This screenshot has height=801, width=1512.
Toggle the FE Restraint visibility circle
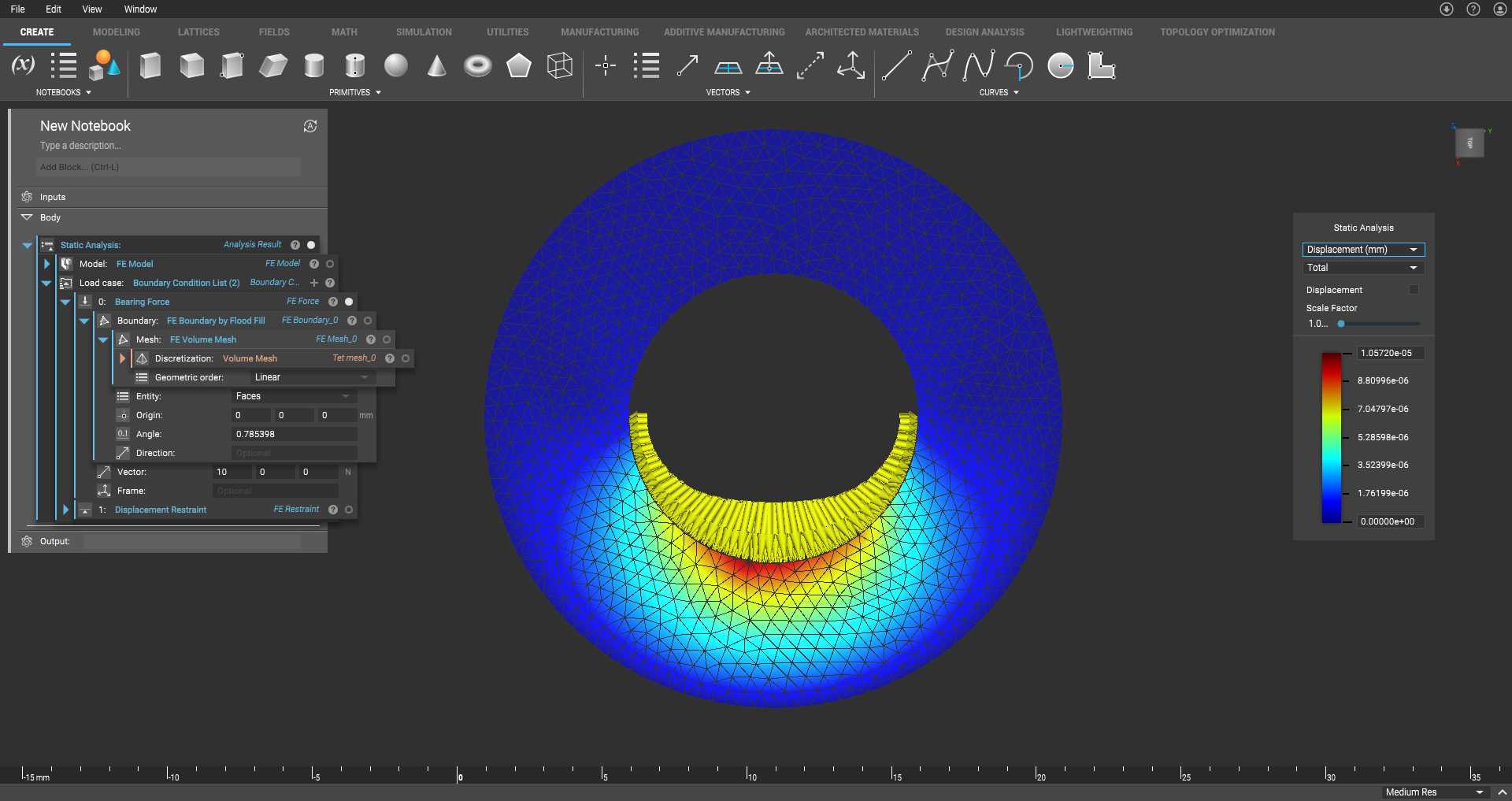(349, 510)
